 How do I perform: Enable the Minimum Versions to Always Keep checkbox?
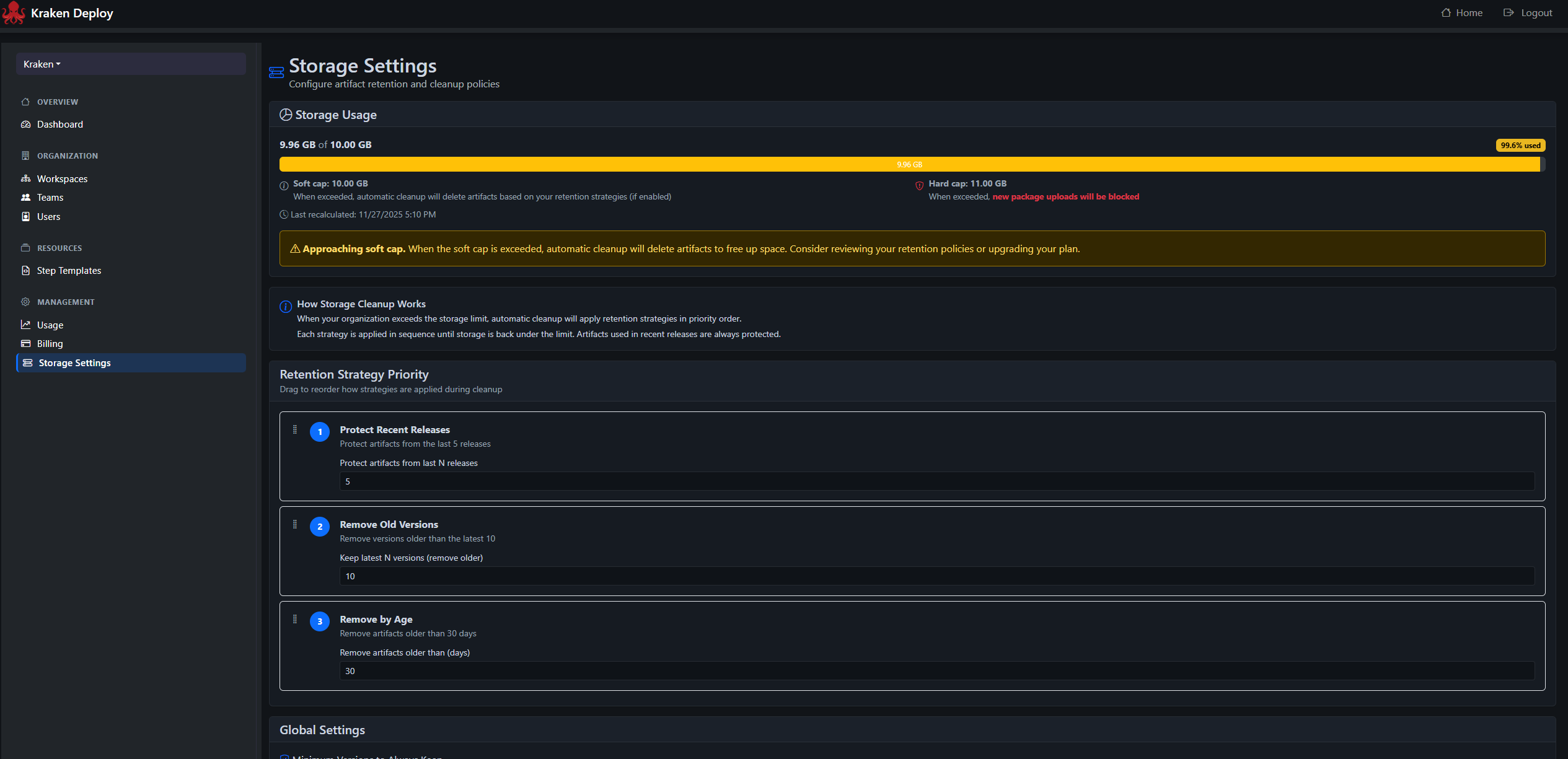(284, 756)
